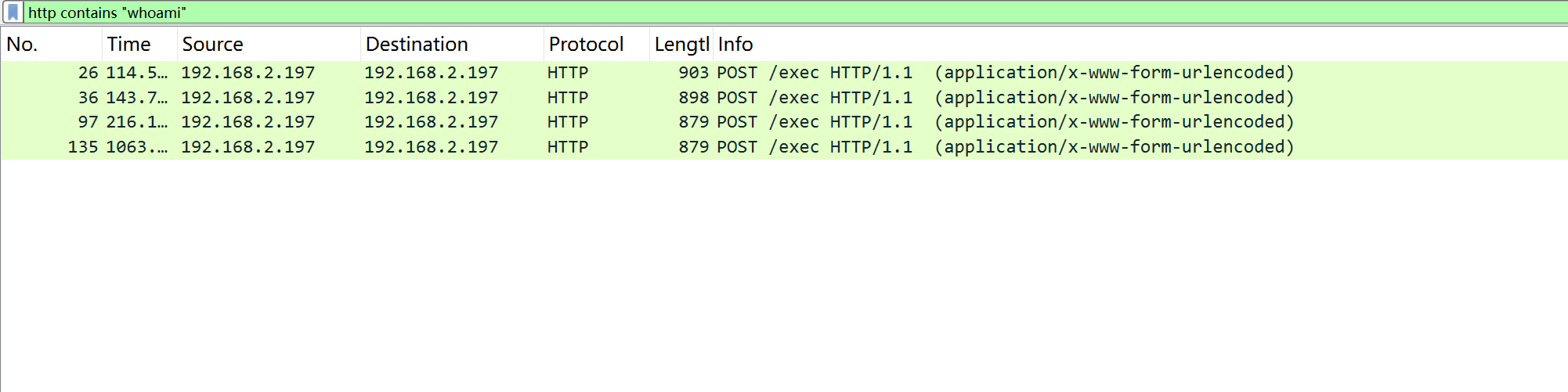Click the length value 898 cell
The height and width of the screenshot is (392, 1568).
point(693,98)
